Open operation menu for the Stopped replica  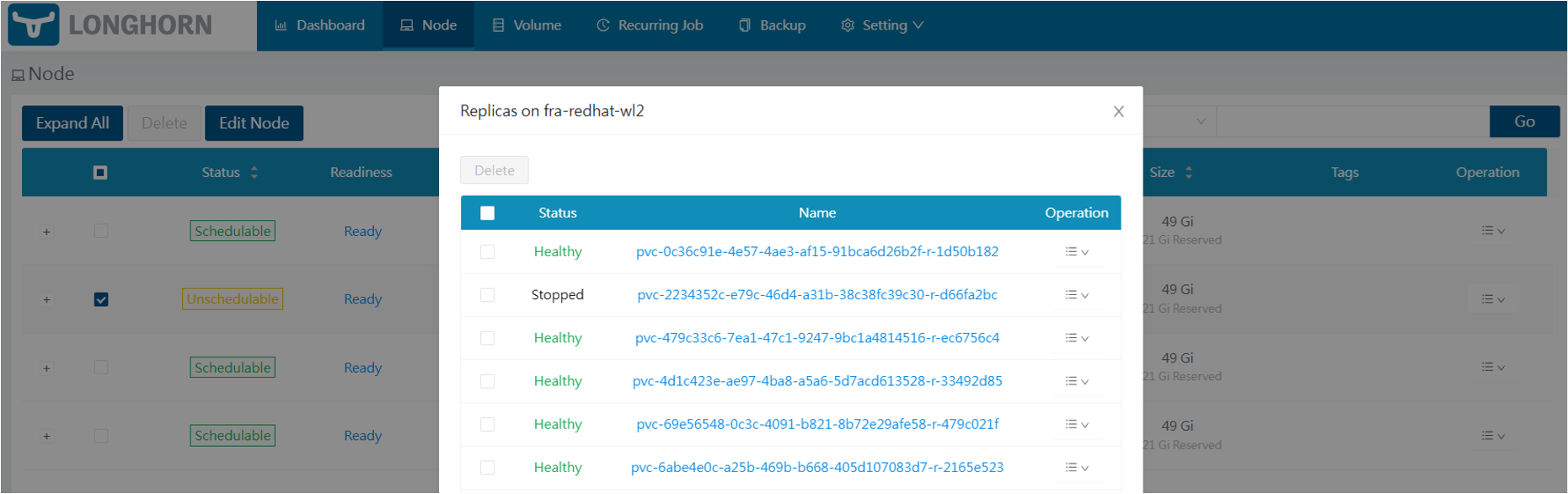1076,295
